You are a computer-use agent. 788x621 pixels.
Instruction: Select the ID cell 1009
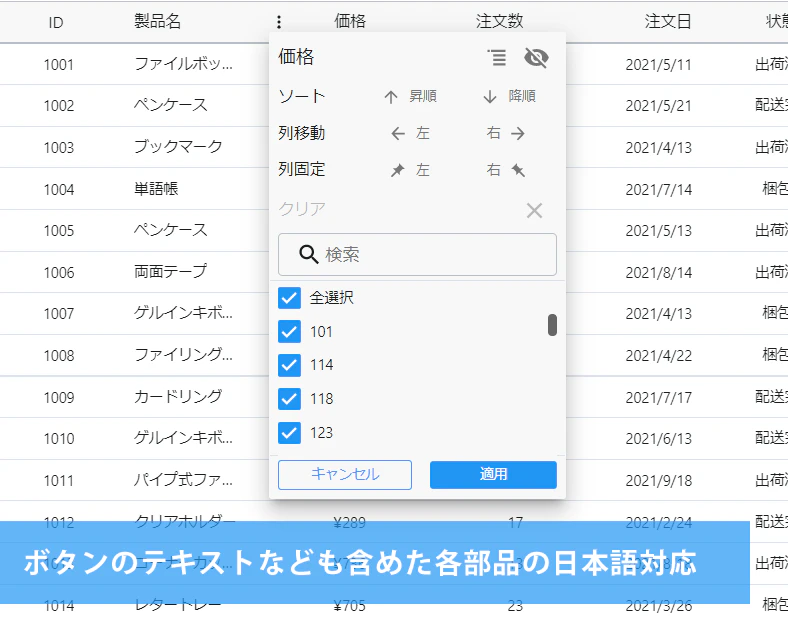59,398
